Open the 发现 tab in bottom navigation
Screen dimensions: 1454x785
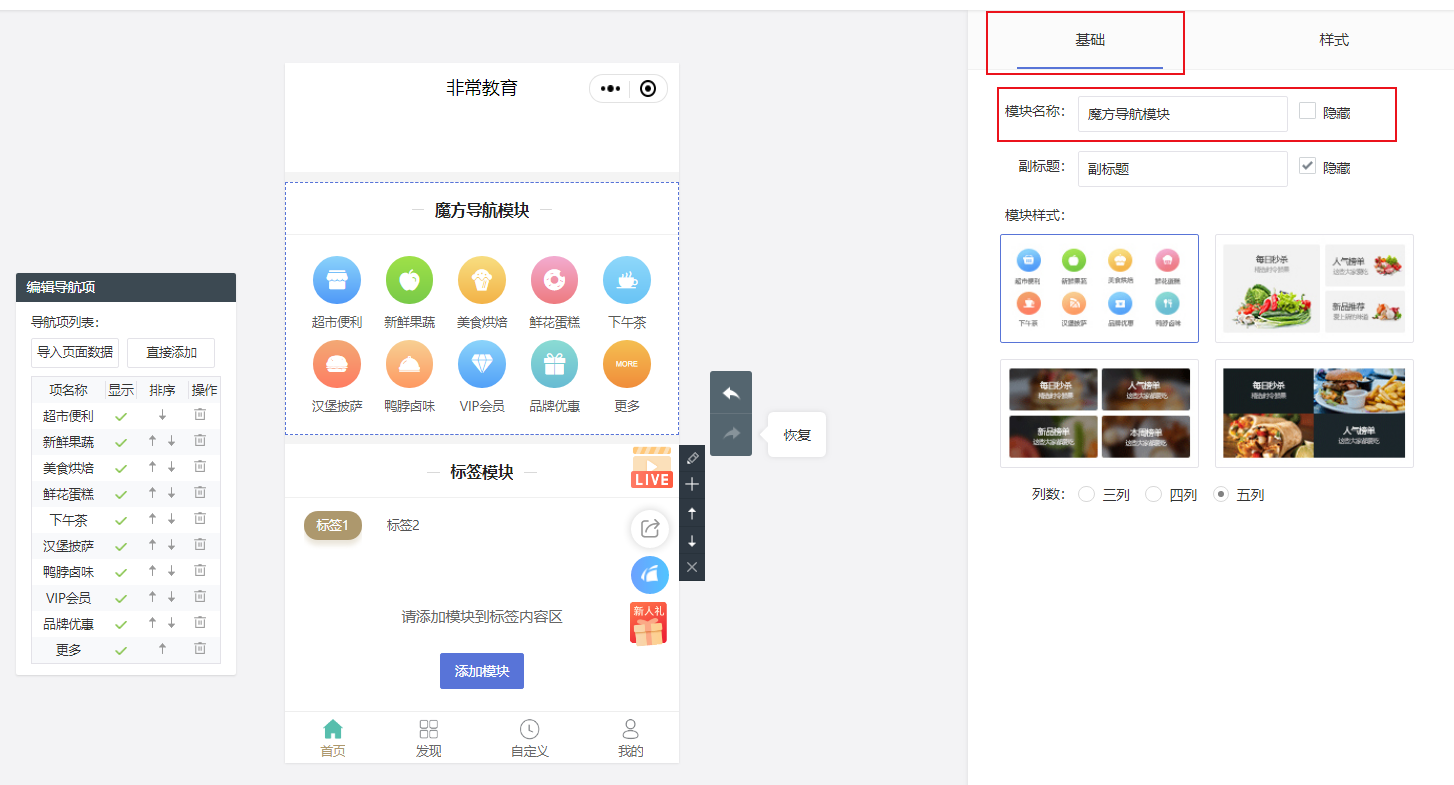(429, 737)
